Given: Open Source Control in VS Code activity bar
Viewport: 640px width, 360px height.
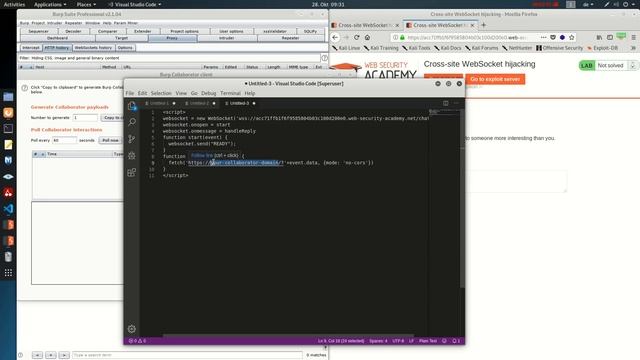Looking at the screenshot, I should pyautogui.click(x=132, y=139).
